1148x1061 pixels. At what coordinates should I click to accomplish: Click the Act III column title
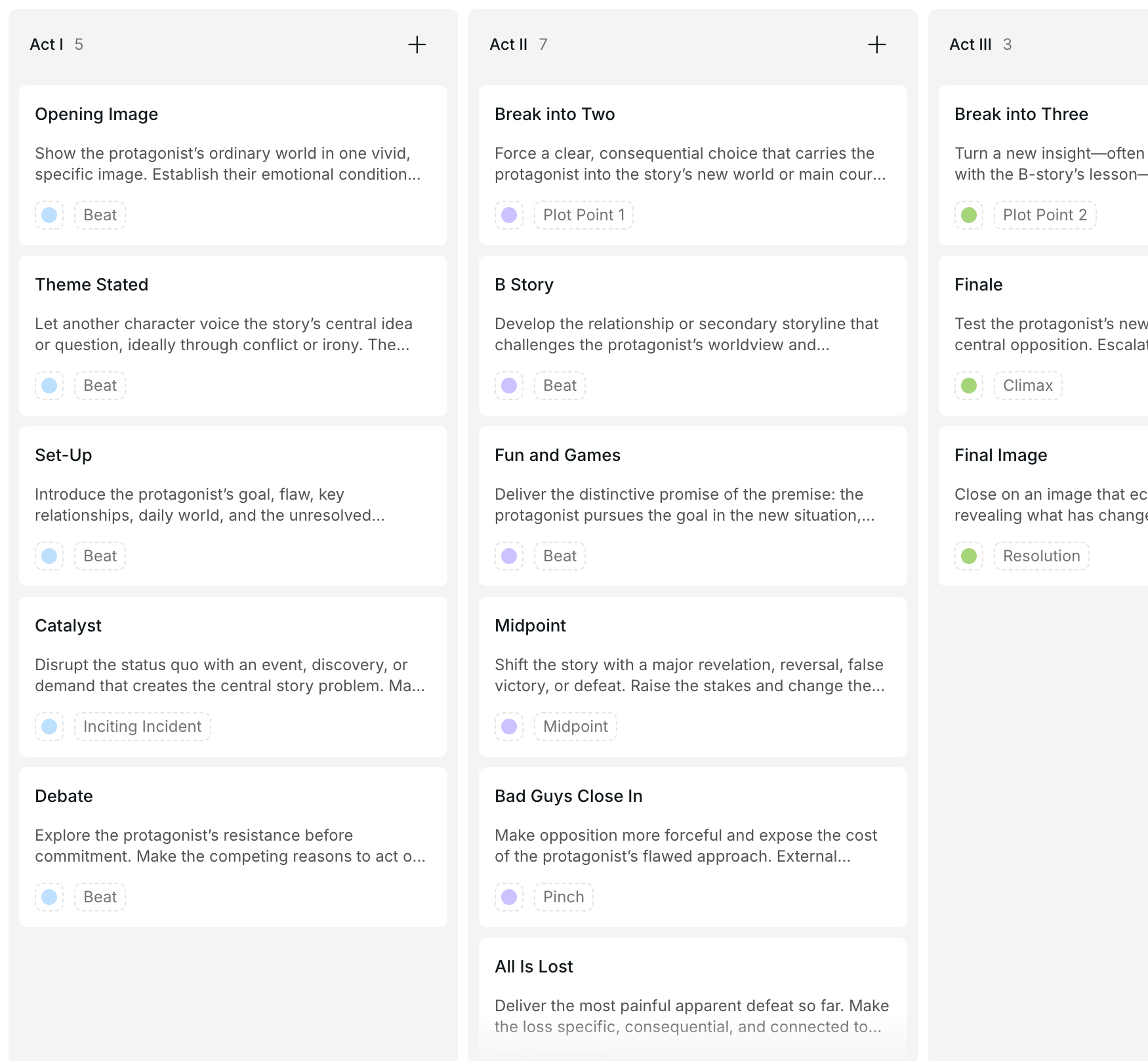pos(970,45)
